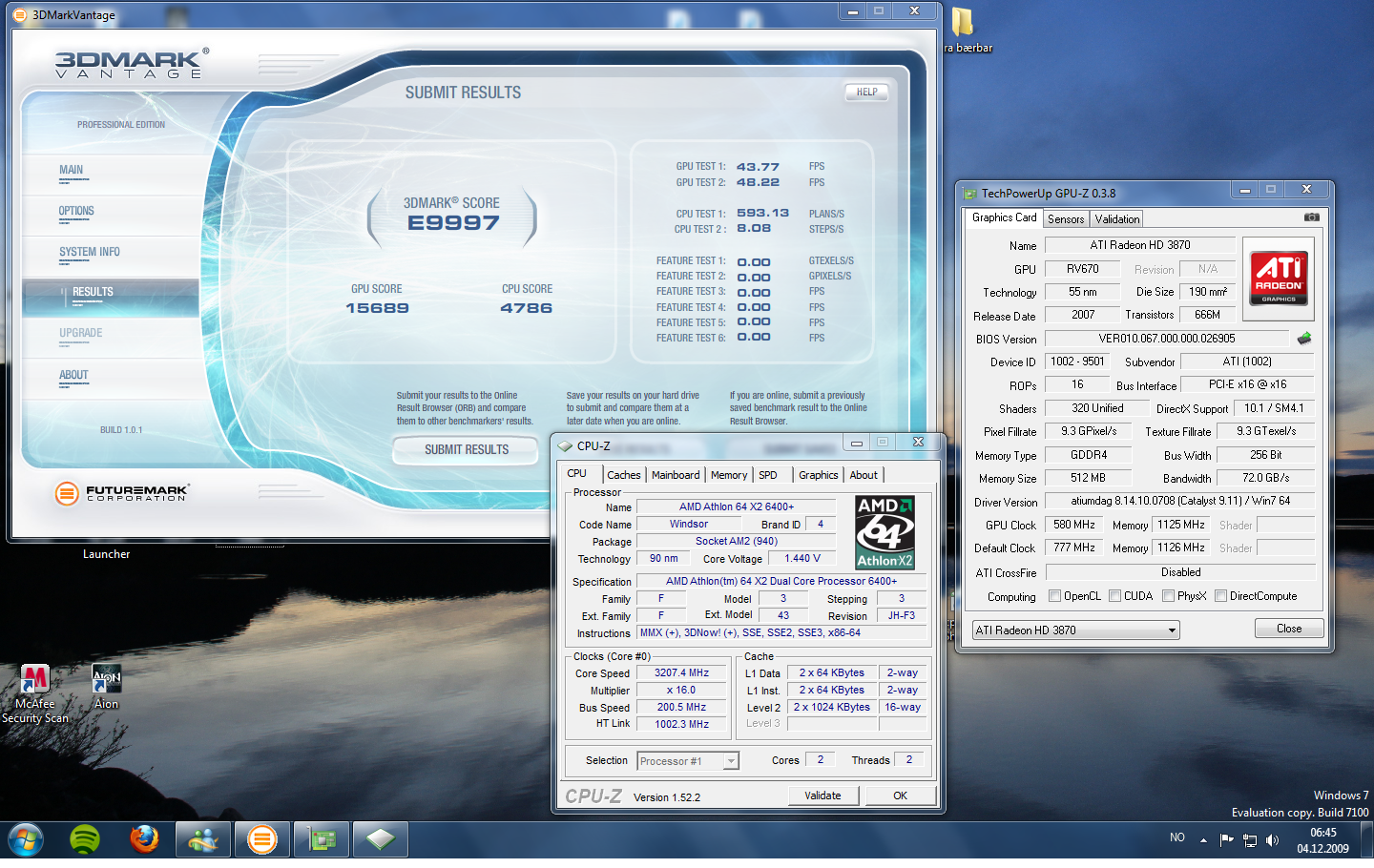Switch to the Sensors tab in GPU-Z
1374x868 pixels.
pyautogui.click(x=1066, y=219)
